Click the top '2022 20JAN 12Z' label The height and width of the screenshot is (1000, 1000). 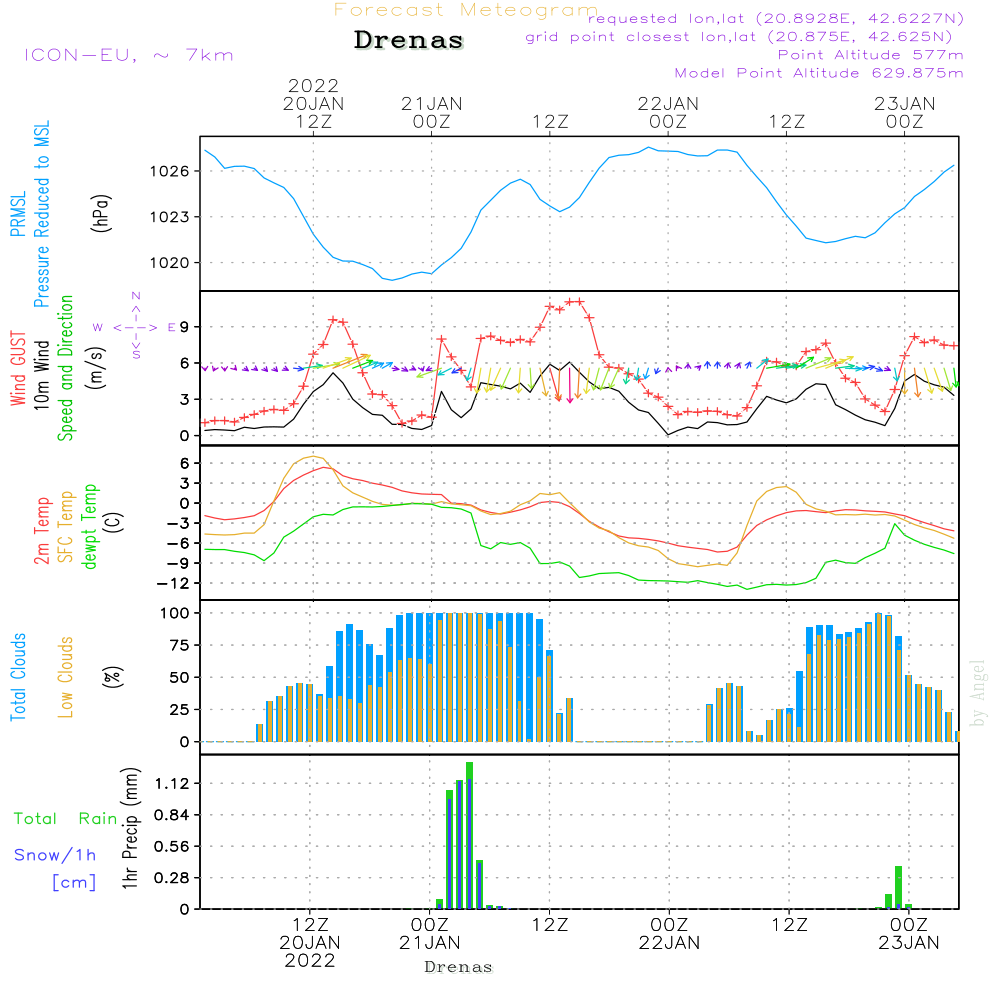[313, 103]
